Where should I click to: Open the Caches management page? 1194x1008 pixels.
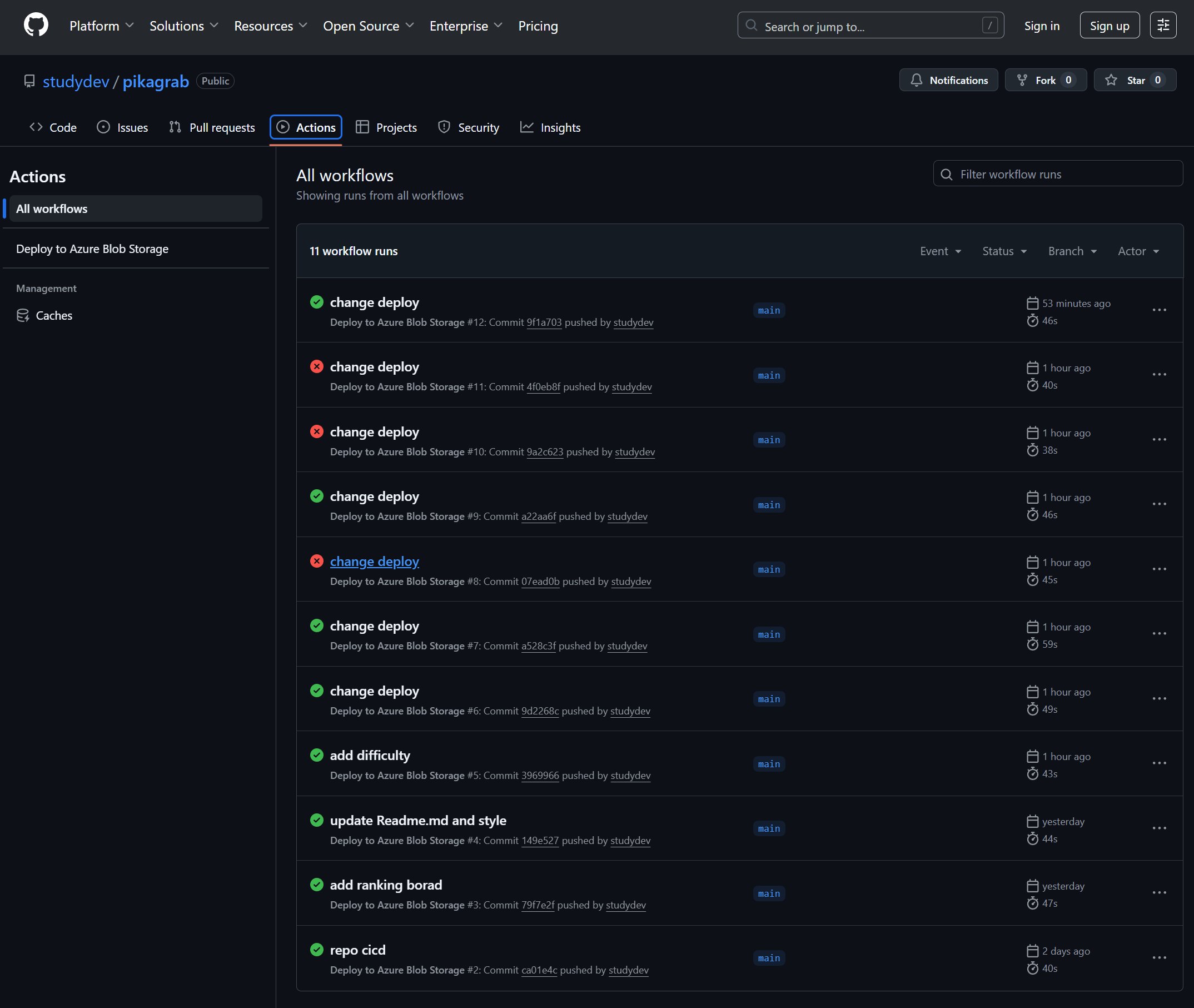(x=54, y=316)
